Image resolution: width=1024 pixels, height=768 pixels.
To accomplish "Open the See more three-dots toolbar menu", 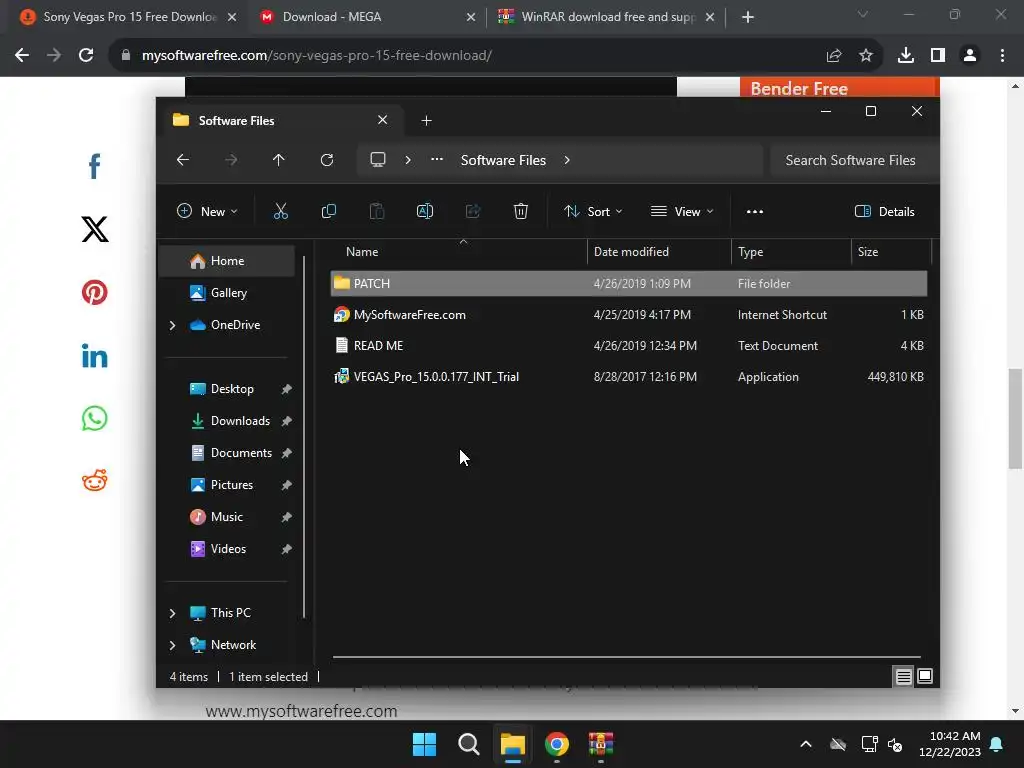I will [754, 212].
